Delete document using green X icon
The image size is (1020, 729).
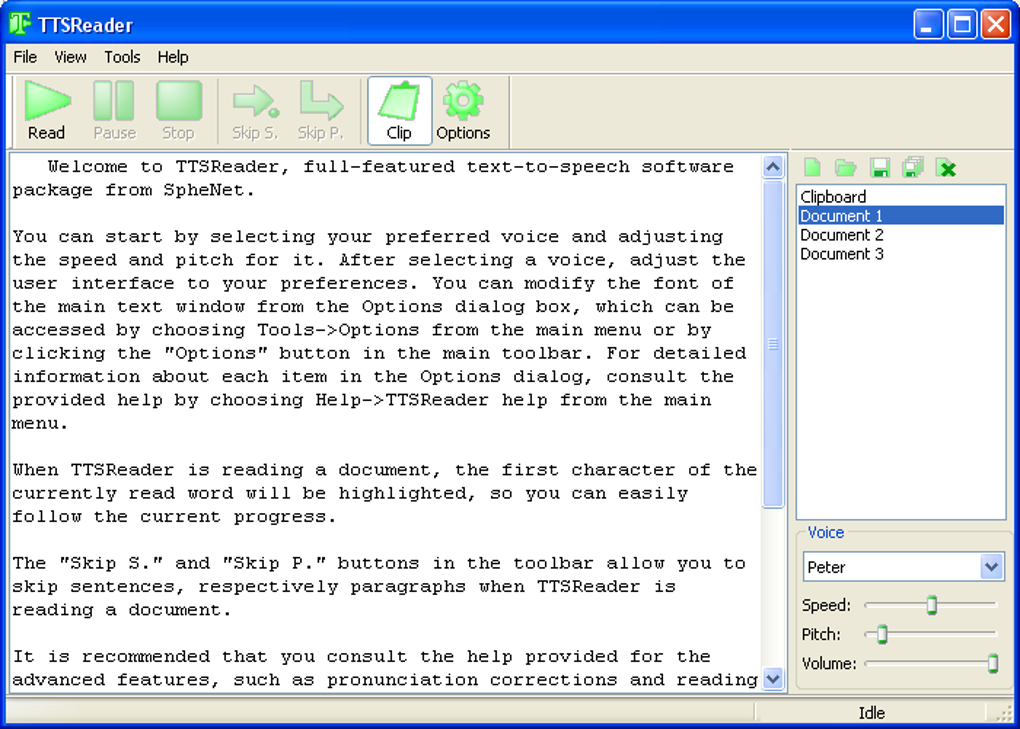click(x=946, y=168)
